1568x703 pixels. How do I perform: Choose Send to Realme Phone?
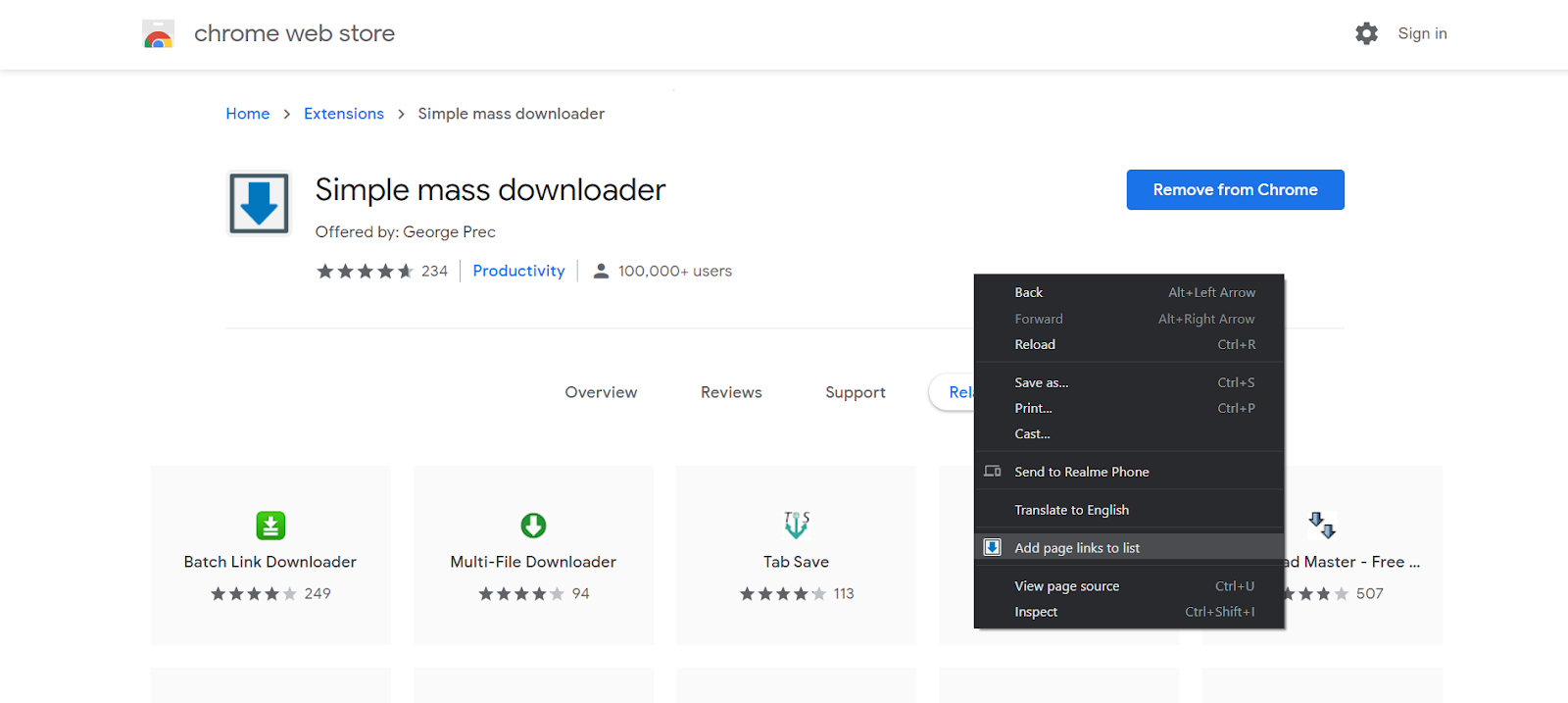1129,472
